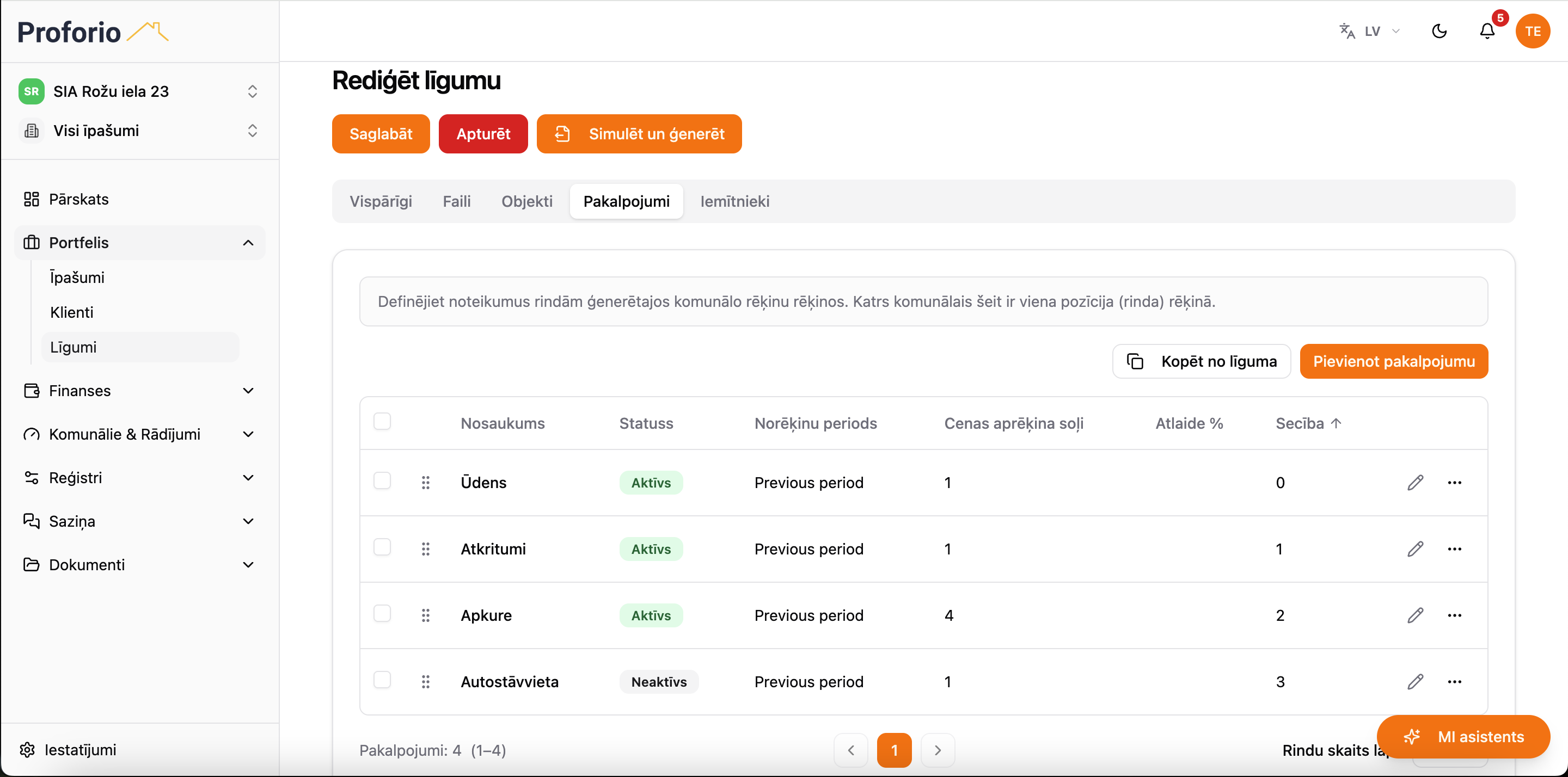Open more options for Ūdens row

[x=1455, y=483]
